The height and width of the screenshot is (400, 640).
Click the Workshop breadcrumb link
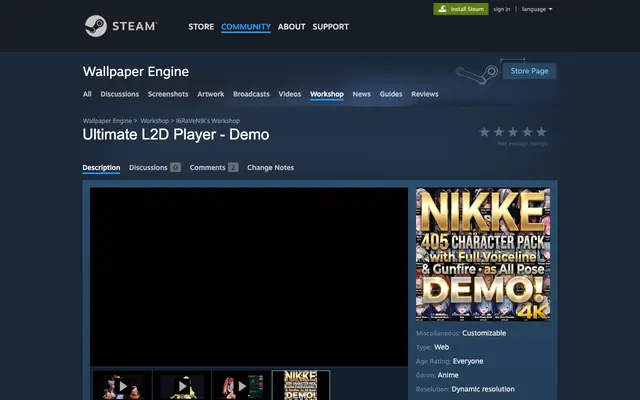tap(154, 121)
